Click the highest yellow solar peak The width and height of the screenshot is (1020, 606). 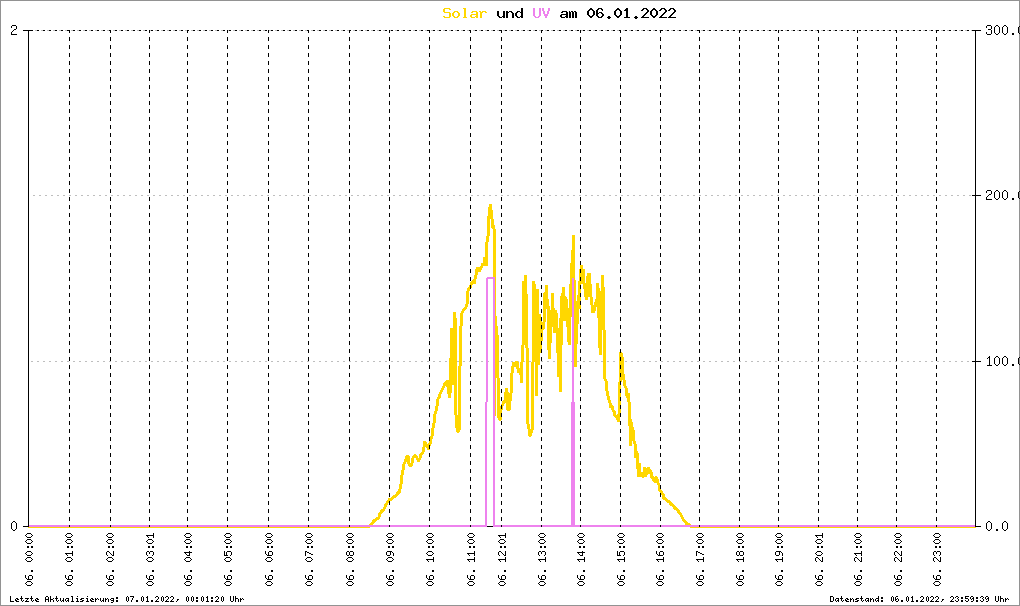(490, 206)
